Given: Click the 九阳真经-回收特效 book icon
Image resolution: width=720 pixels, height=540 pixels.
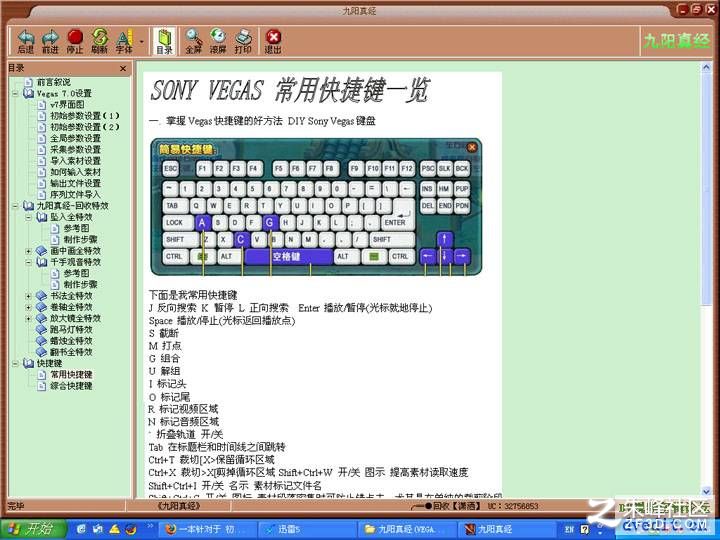Looking at the screenshot, I should pos(28,206).
